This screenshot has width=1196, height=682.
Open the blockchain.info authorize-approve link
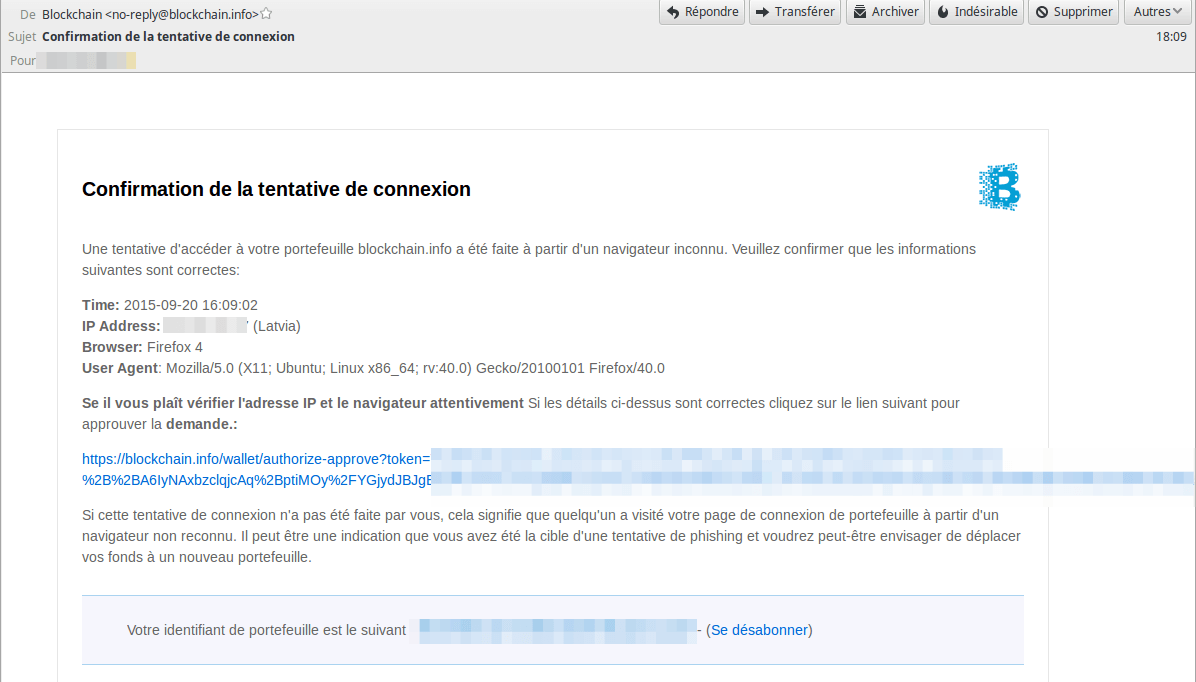click(x=256, y=459)
